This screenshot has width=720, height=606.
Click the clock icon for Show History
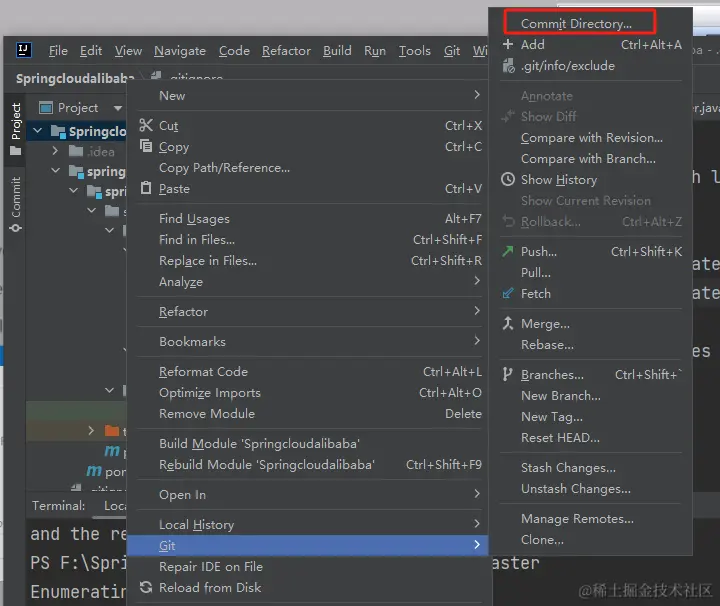(507, 179)
